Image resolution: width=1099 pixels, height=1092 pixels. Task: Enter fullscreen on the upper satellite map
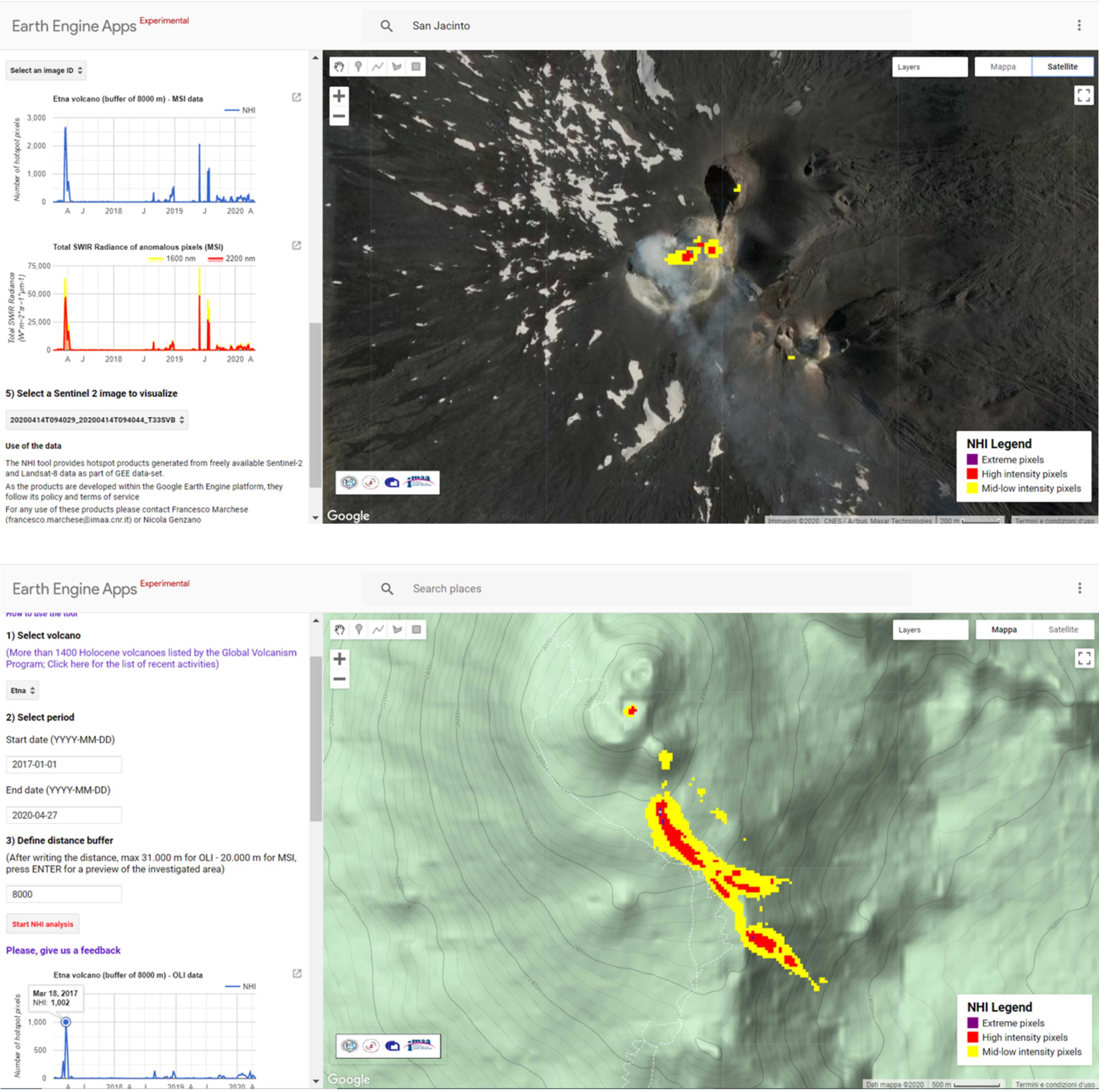(1083, 95)
